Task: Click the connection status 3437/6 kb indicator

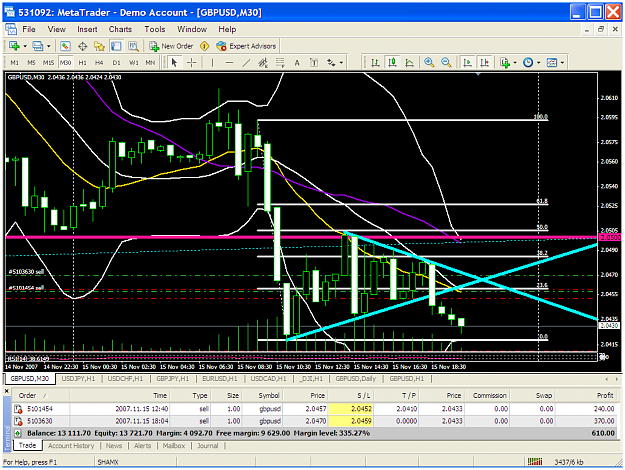Action: [555, 462]
